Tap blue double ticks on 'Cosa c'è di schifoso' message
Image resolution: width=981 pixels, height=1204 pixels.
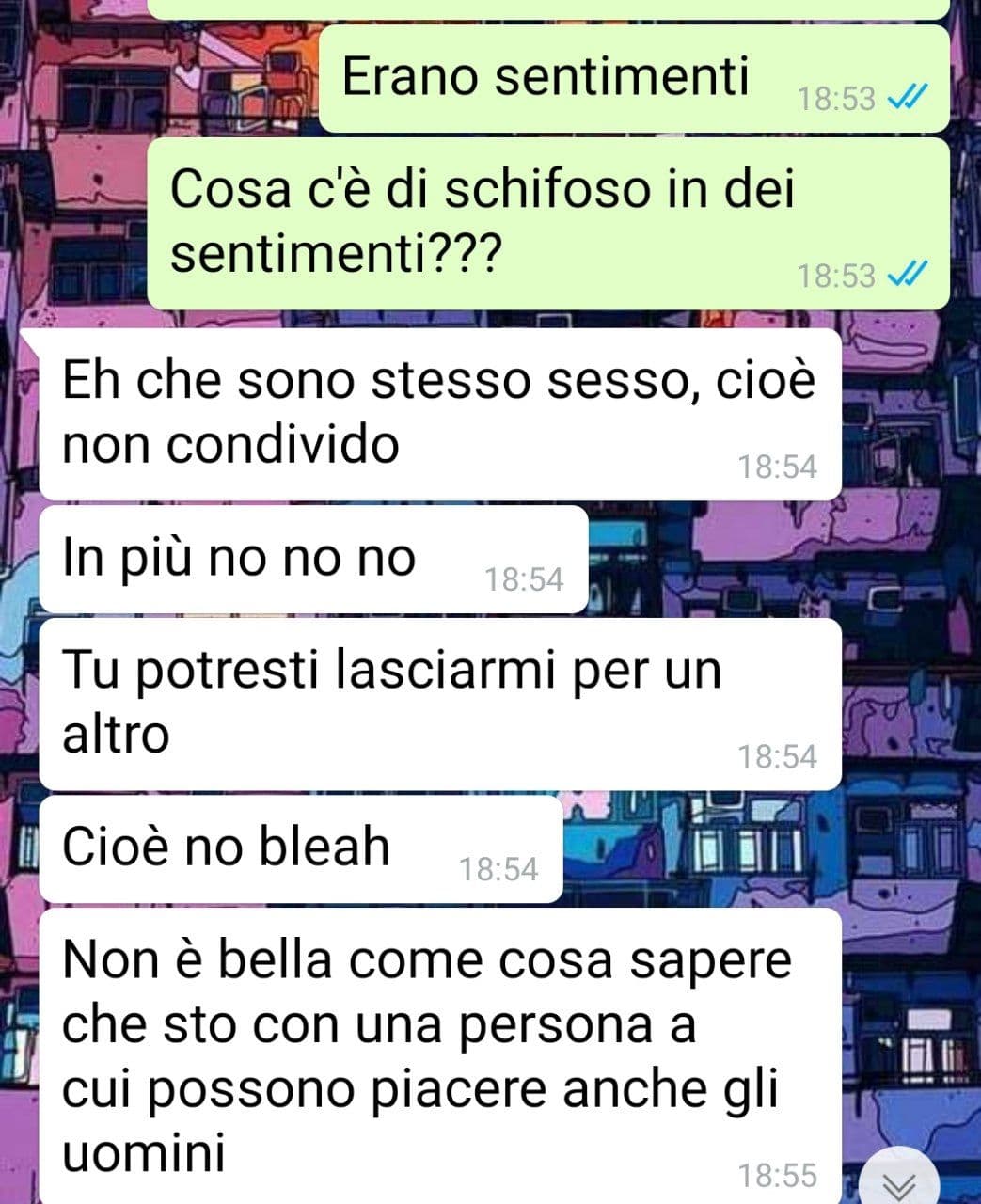coord(909,275)
